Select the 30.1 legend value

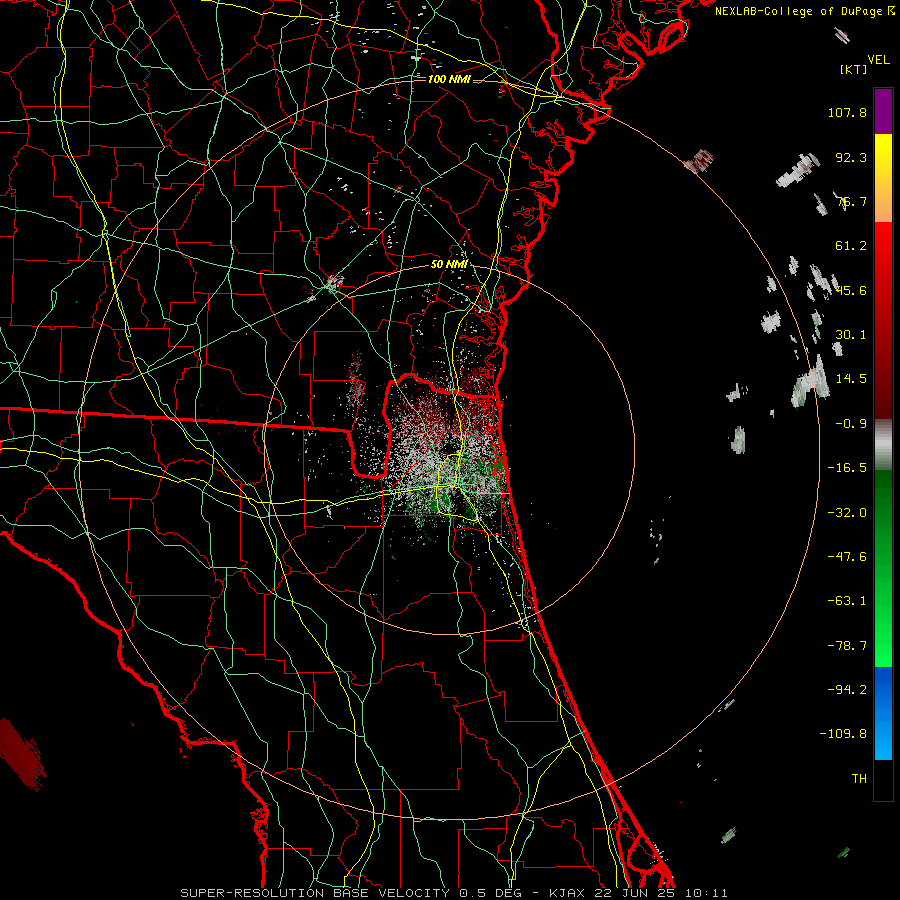point(851,335)
